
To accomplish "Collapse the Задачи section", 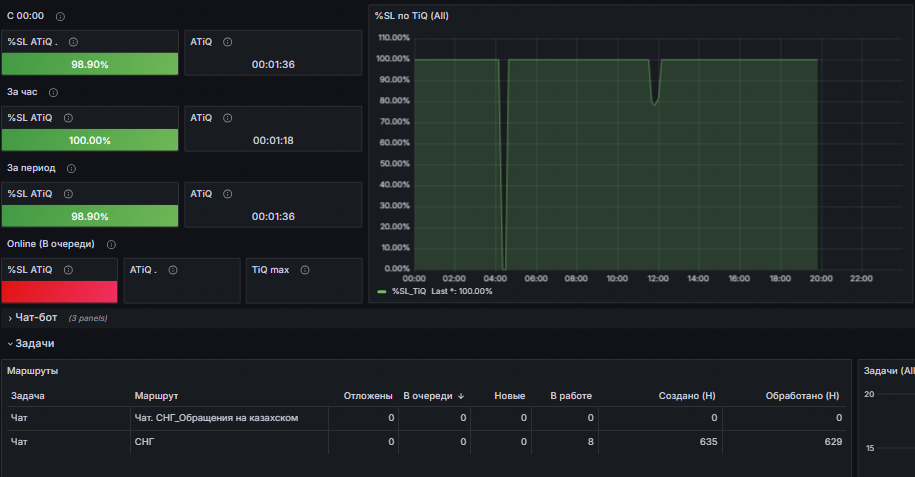I will click(31, 343).
